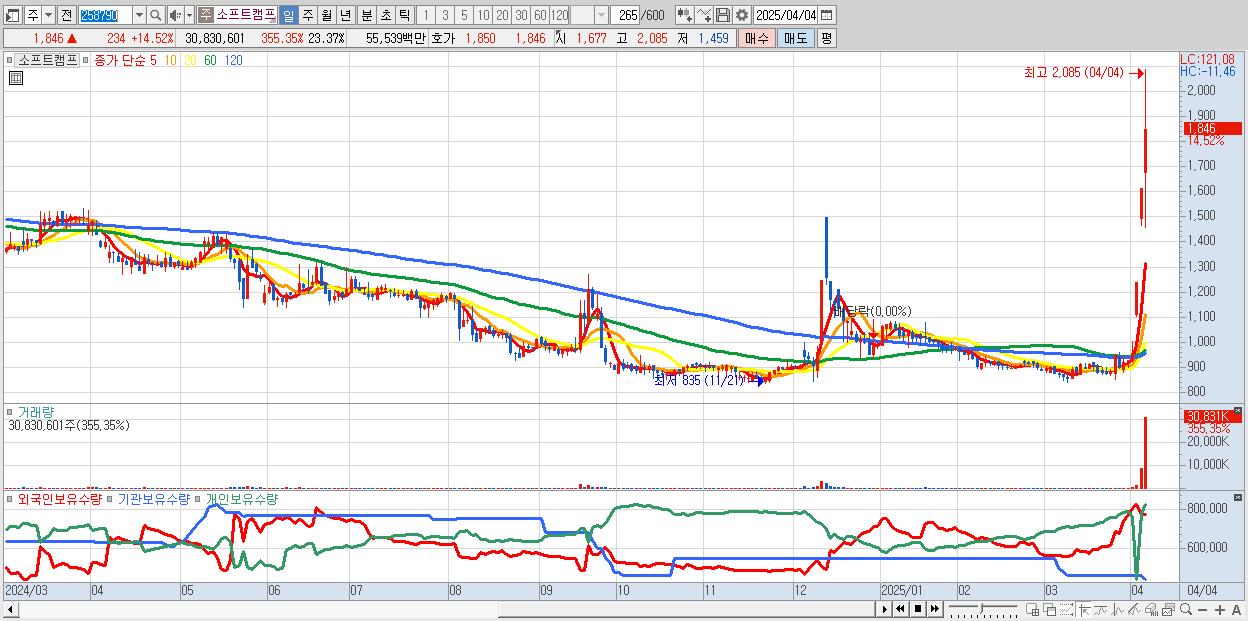Click the orange 10 moving average legend
Screen dimensions: 1248x621
pos(172,60)
